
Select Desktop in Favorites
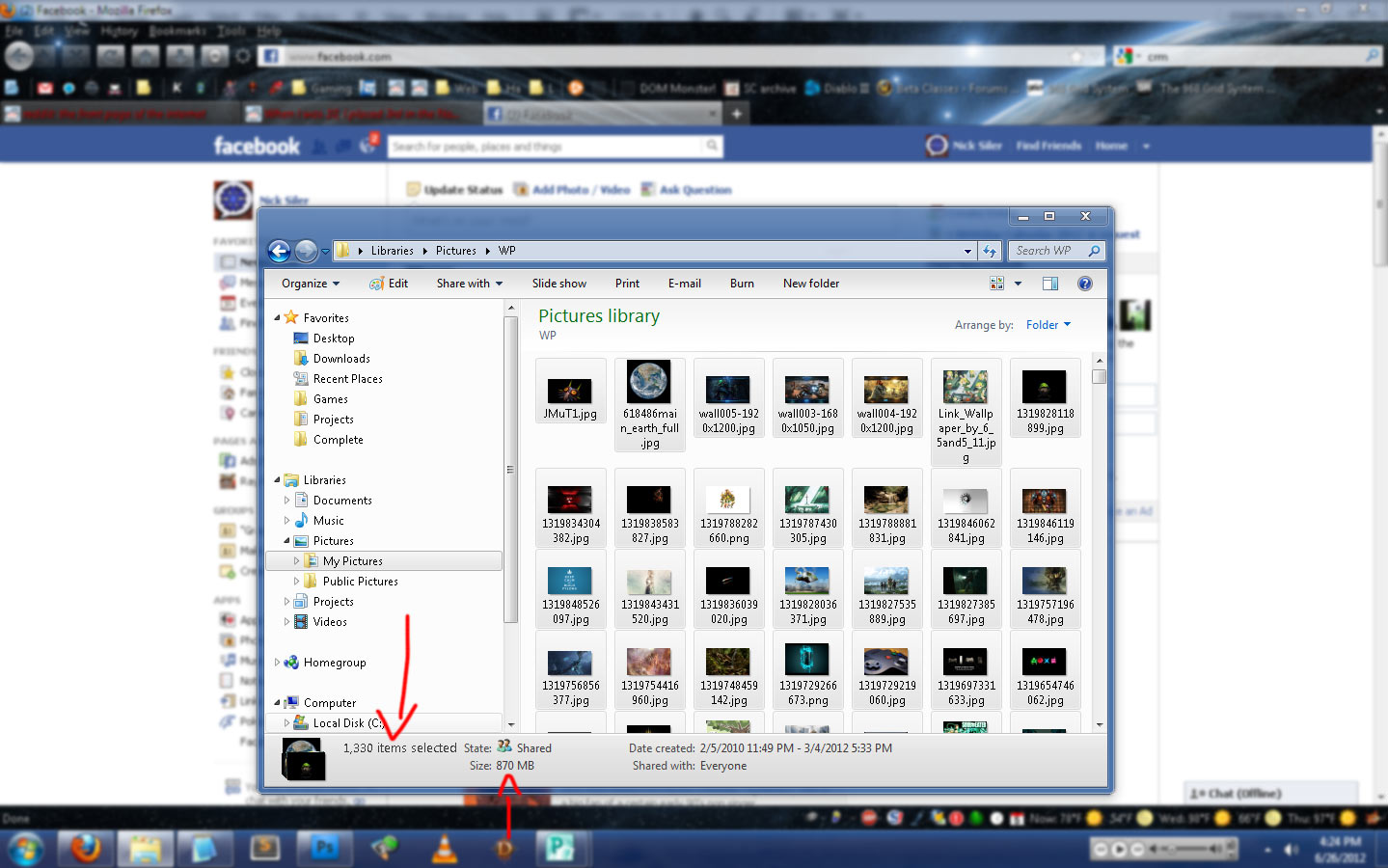point(334,339)
